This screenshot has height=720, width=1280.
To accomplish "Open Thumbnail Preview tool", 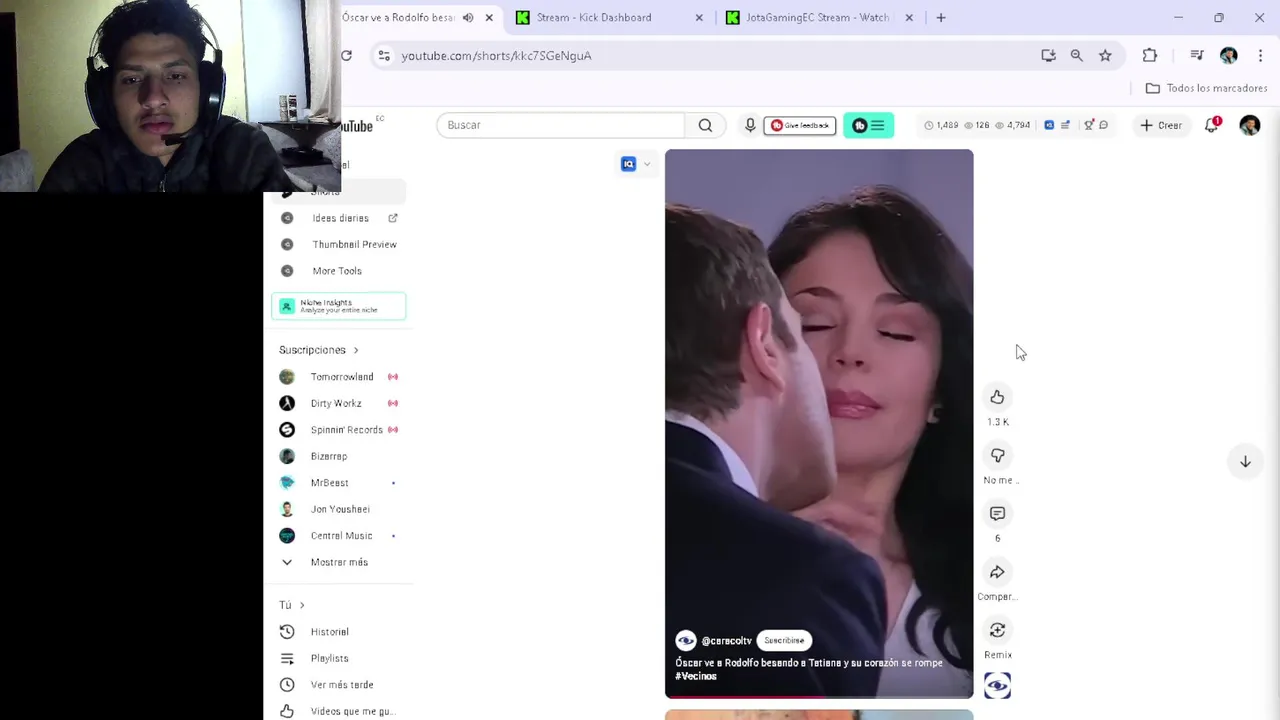I will click(354, 244).
